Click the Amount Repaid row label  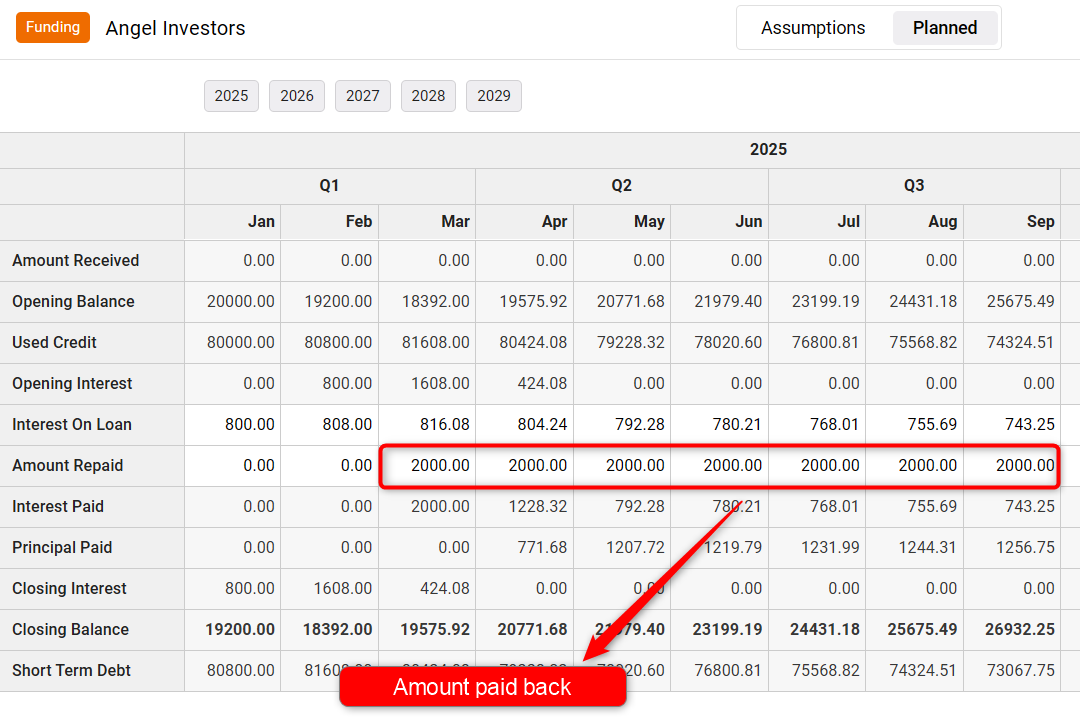point(68,466)
